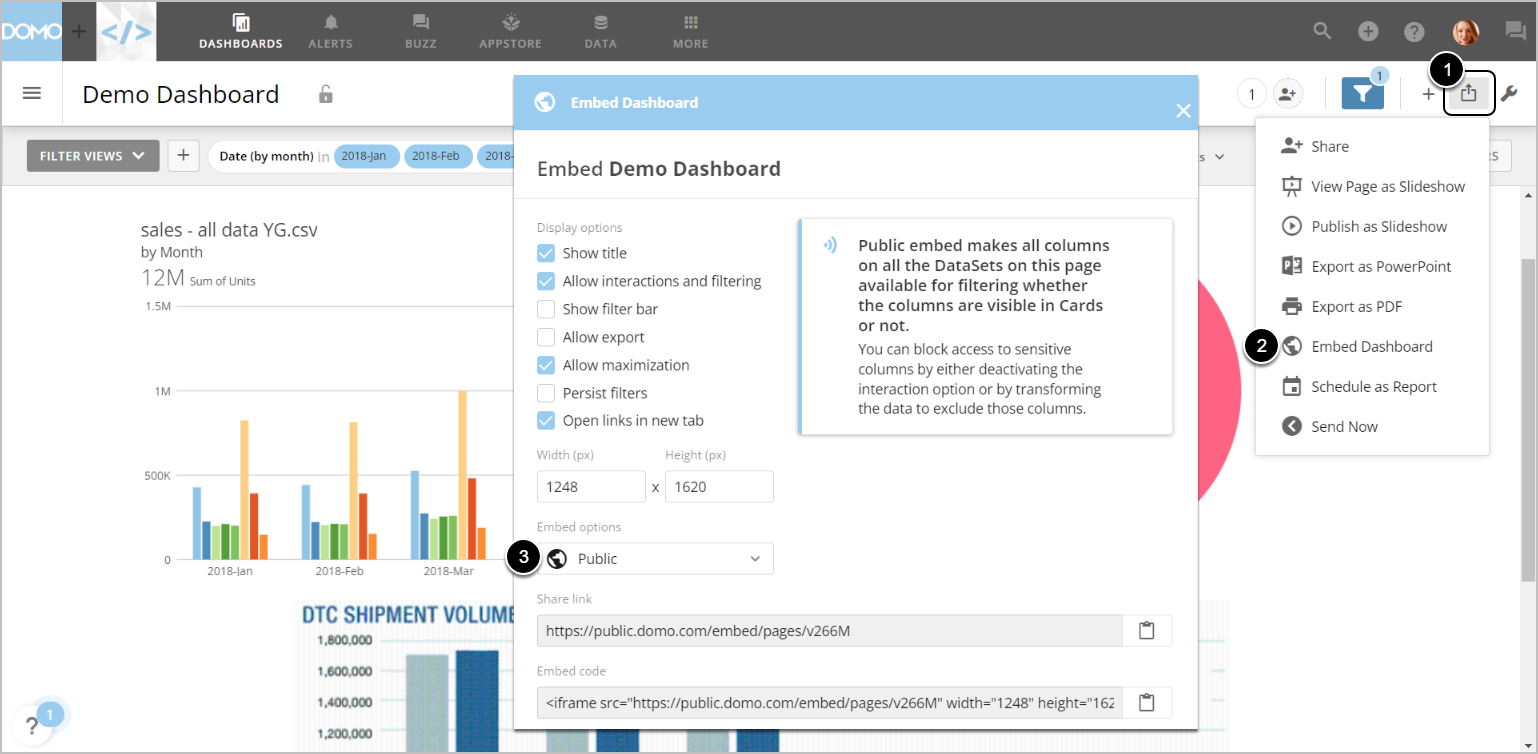Screen dimensions: 1538x754
Task: Open the Dashboards navigation tab
Action: [x=240, y=32]
